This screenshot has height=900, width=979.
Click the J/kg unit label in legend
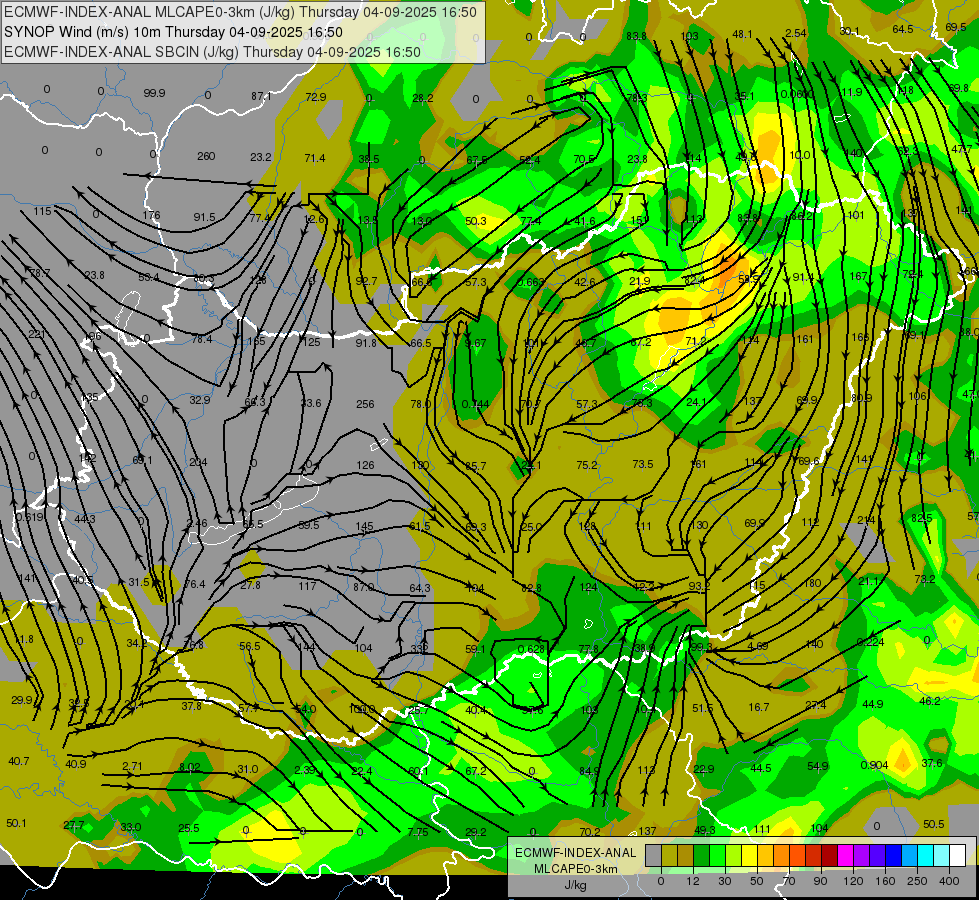click(576, 885)
